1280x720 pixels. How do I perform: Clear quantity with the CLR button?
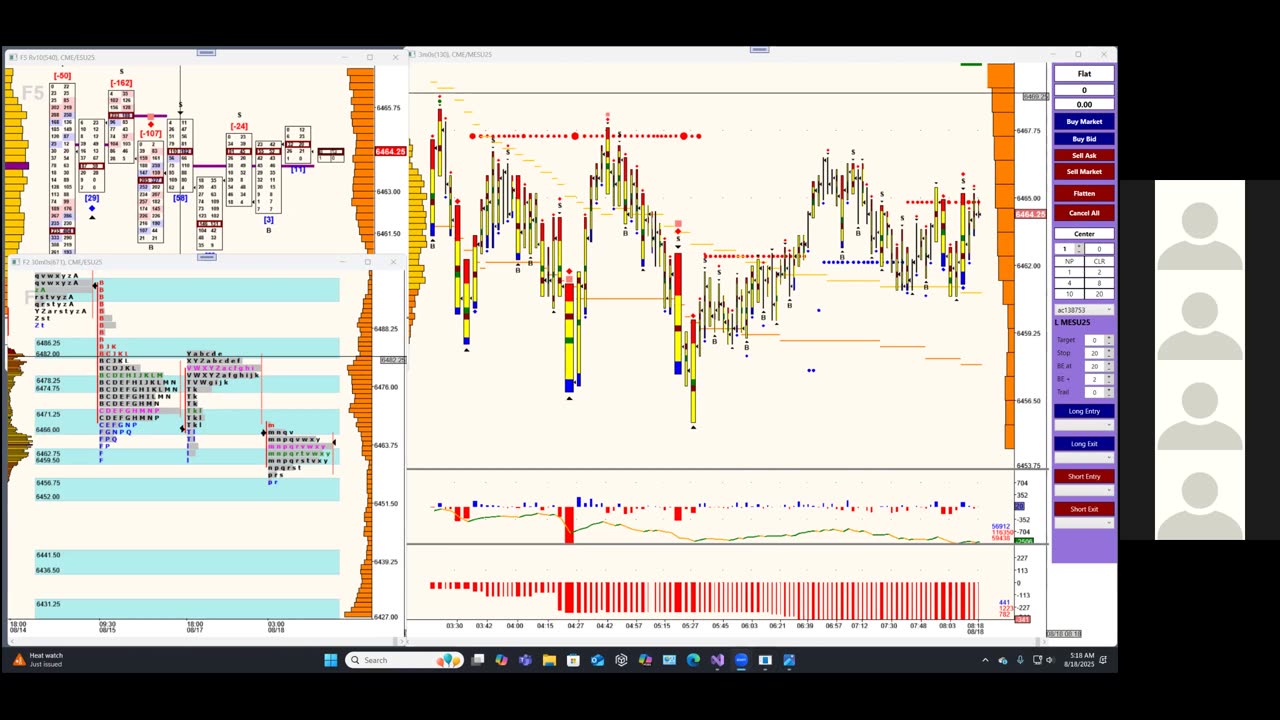[x=1099, y=261]
